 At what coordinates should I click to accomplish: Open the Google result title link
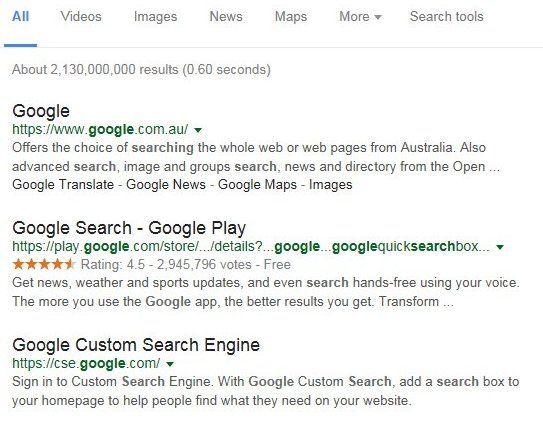41,111
